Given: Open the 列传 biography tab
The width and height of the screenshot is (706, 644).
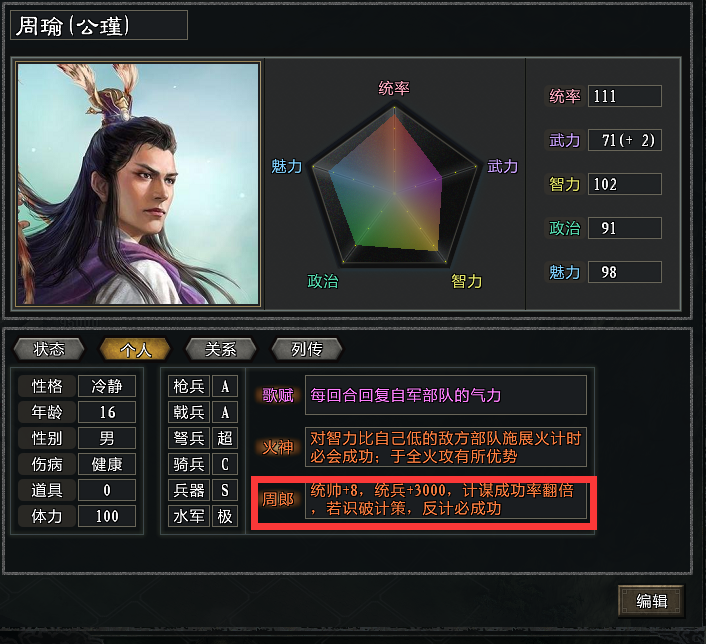Looking at the screenshot, I should click(307, 349).
